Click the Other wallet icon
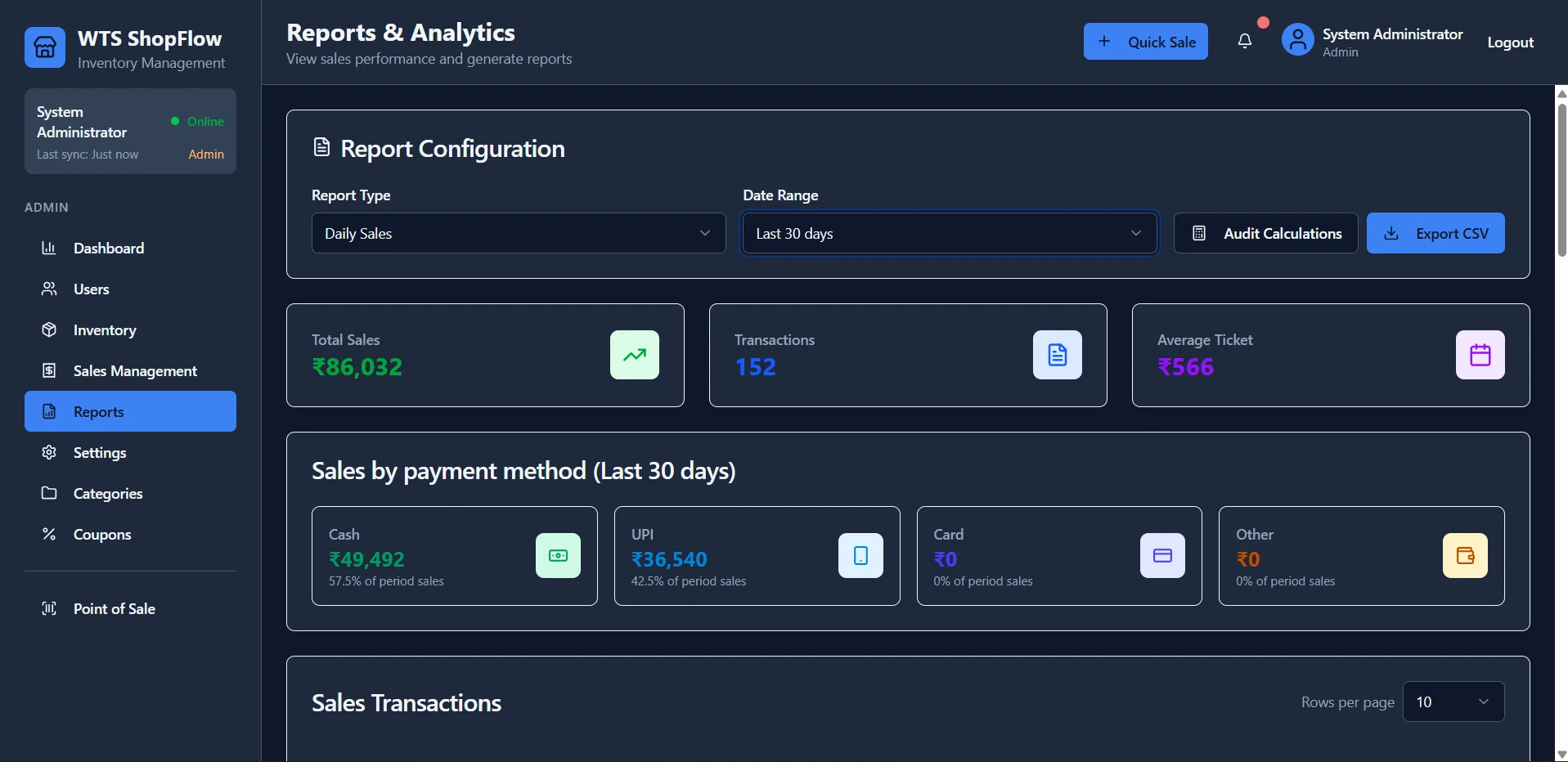 click(1465, 556)
